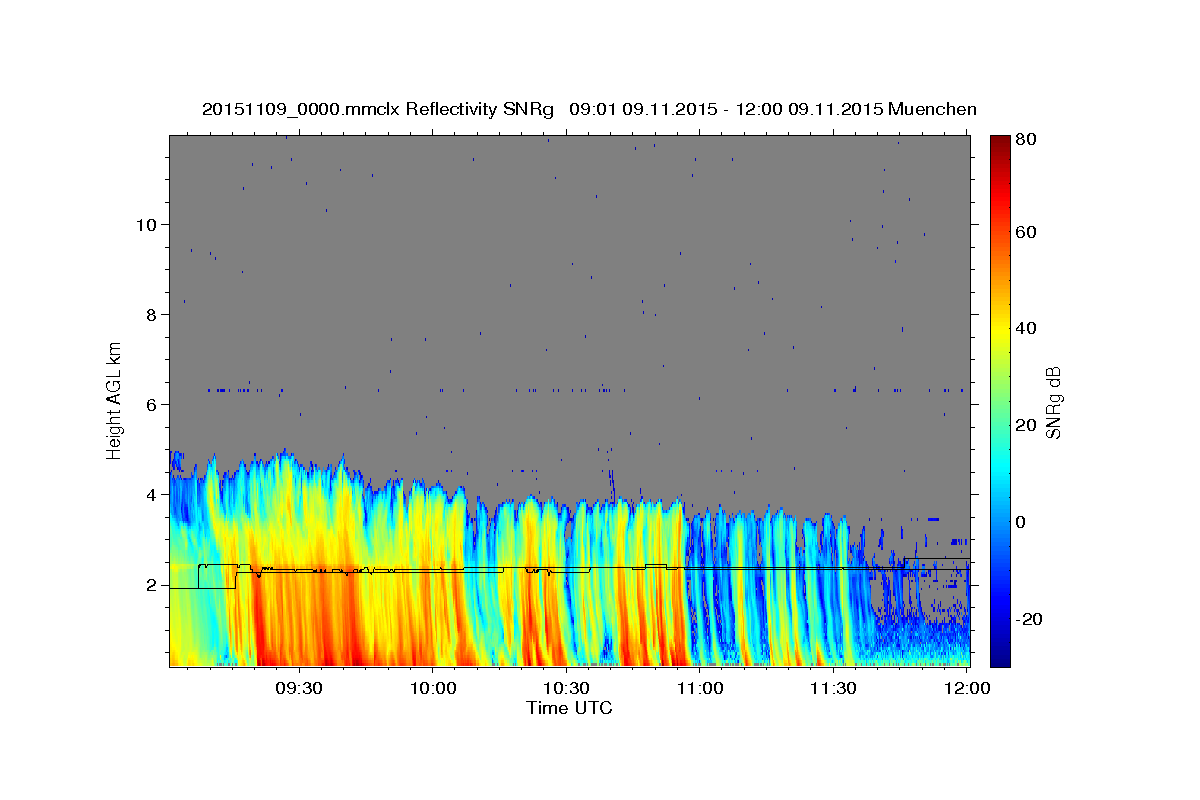Click the 11:30 time tick label

[x=833, y=688]
